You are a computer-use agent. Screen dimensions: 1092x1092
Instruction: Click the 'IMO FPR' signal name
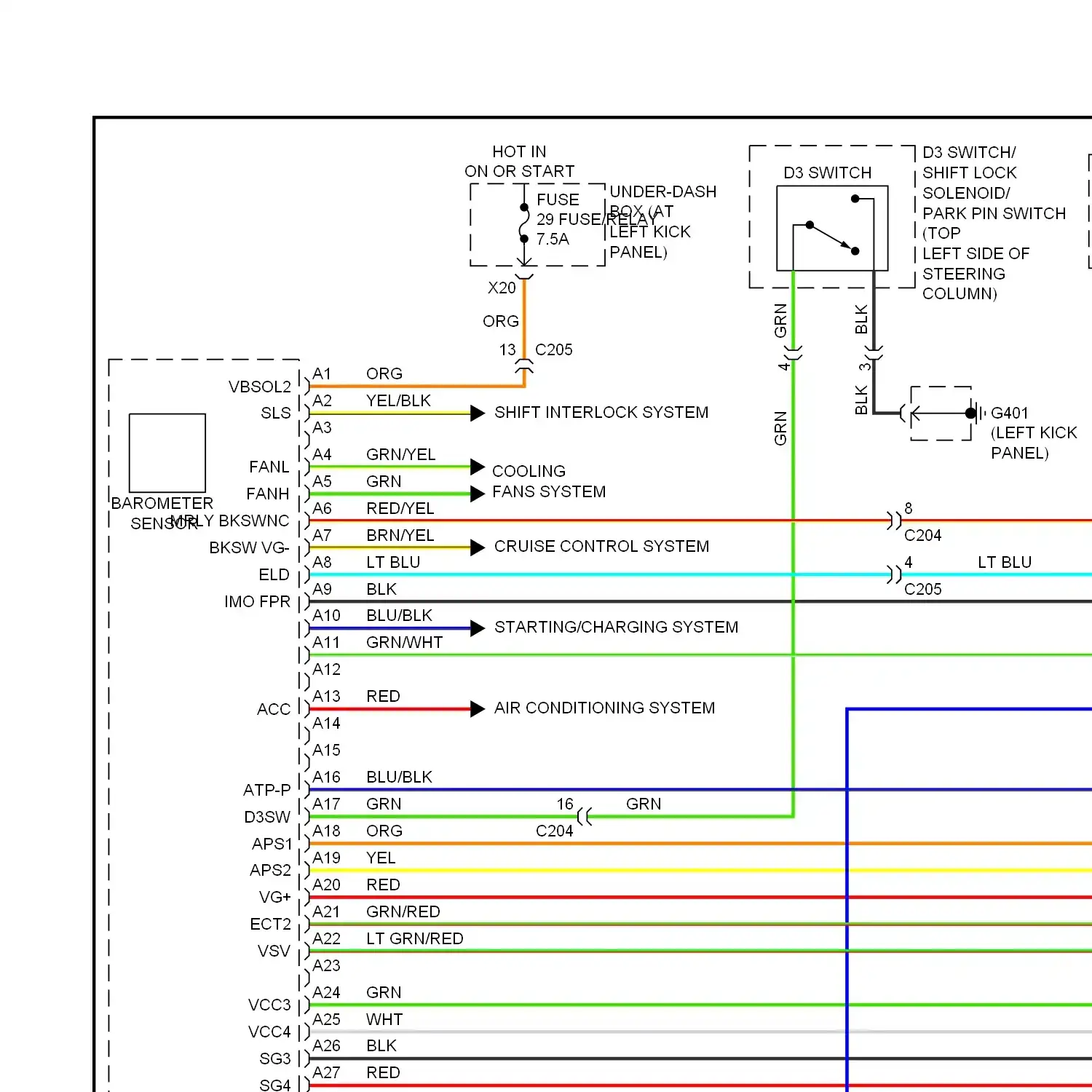coord(258,602)
